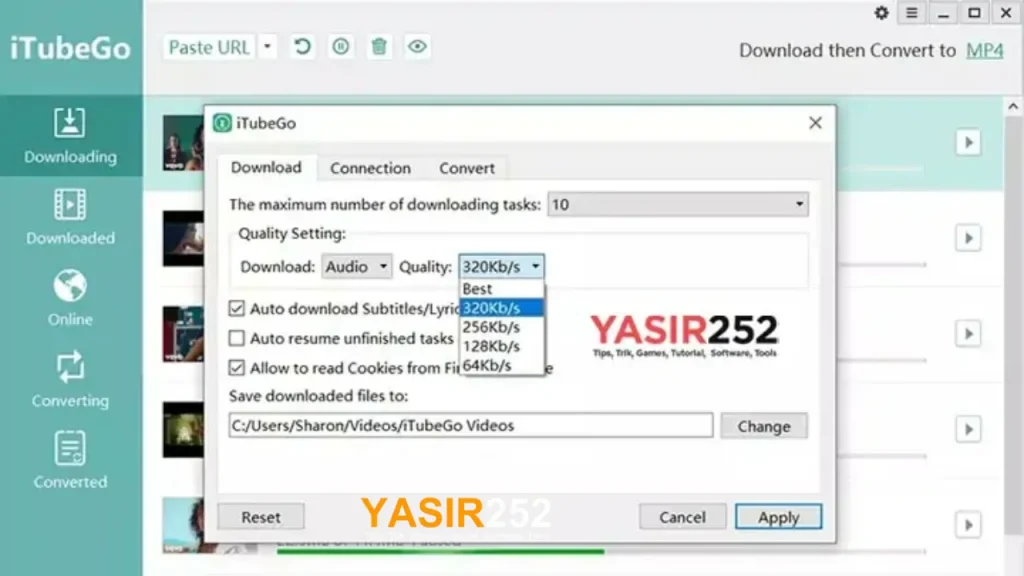Expand the Paste URL dropdown arrow

(267, 47)
